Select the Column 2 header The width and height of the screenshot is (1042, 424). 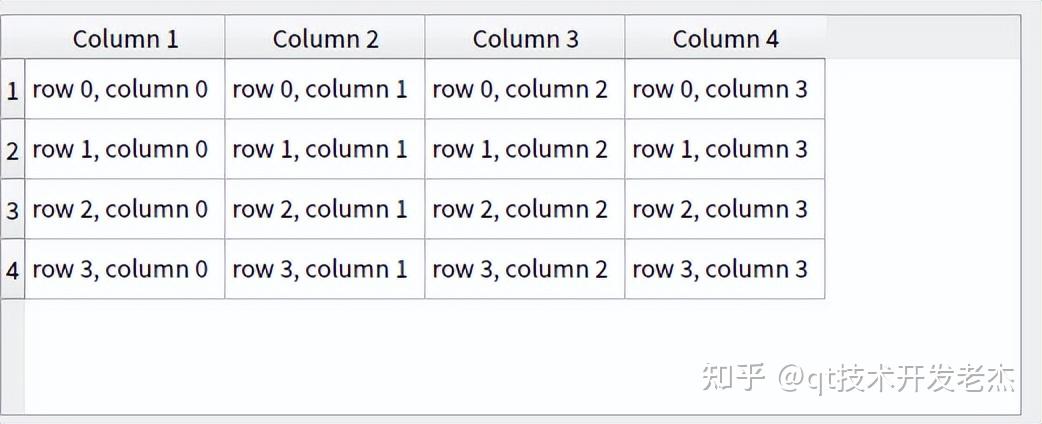point(325,38)
